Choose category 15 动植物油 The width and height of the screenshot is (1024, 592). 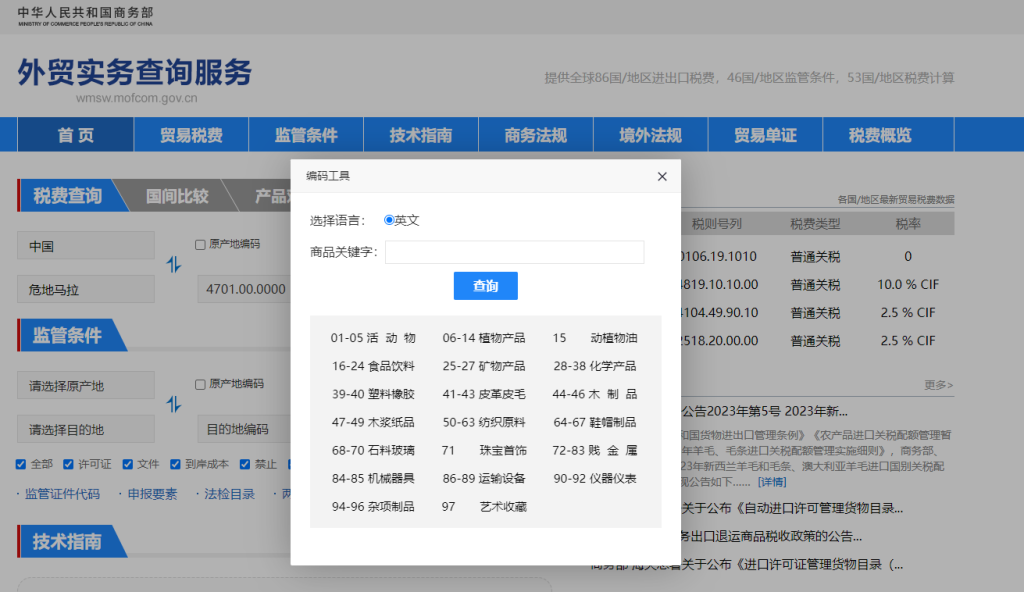click(594, 338)
